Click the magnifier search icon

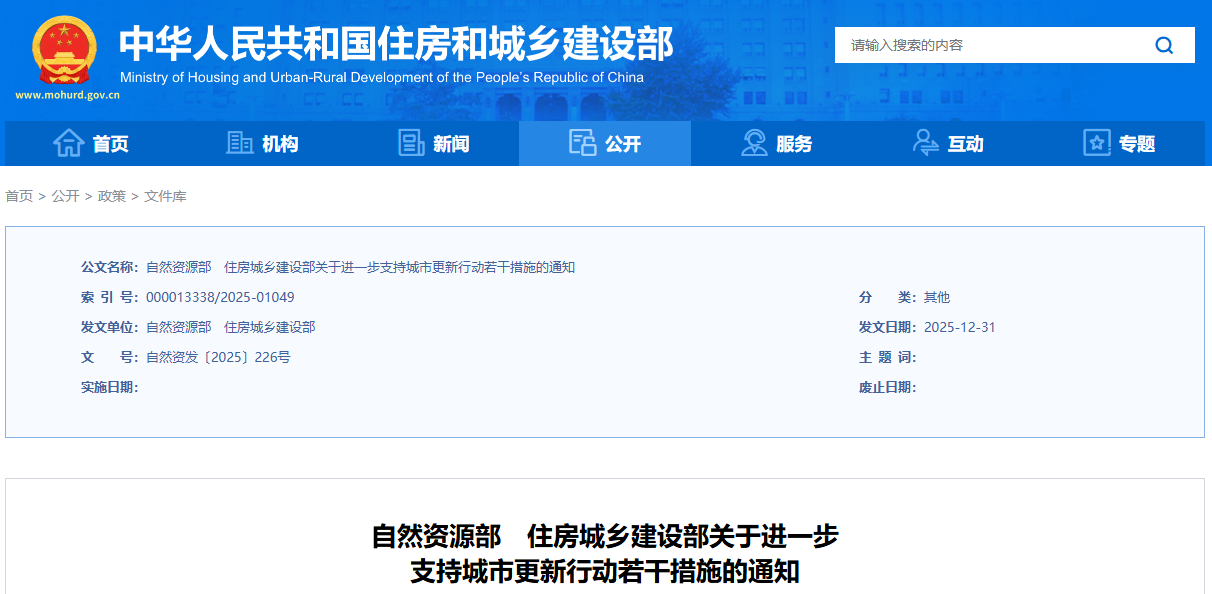(1163, 45)
